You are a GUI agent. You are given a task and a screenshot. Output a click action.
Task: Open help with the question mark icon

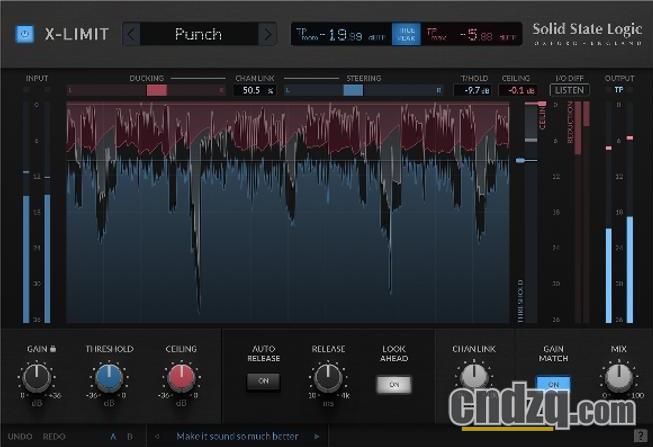click(x=640, y=436)
